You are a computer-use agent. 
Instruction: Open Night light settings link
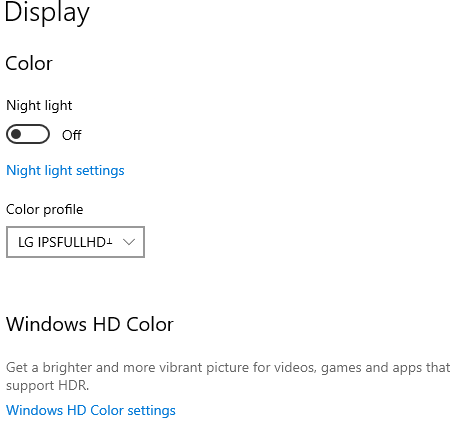(x=65, y=171)
